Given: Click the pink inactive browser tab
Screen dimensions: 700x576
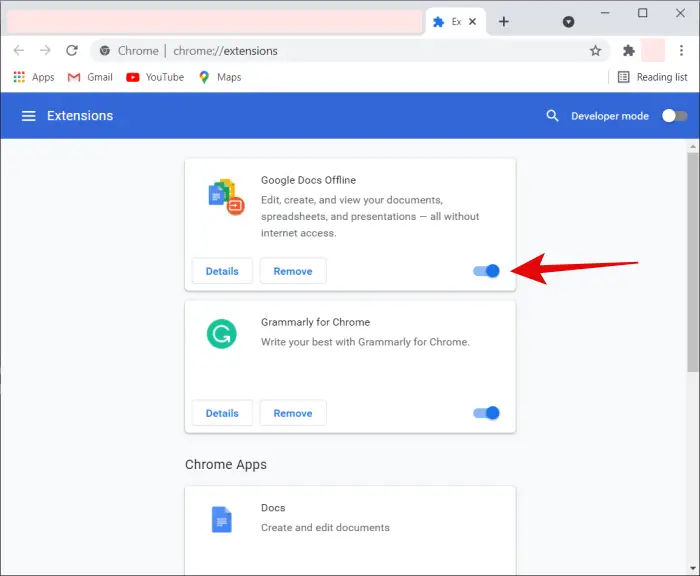Looking at the screenshot, I should point(215,22).
